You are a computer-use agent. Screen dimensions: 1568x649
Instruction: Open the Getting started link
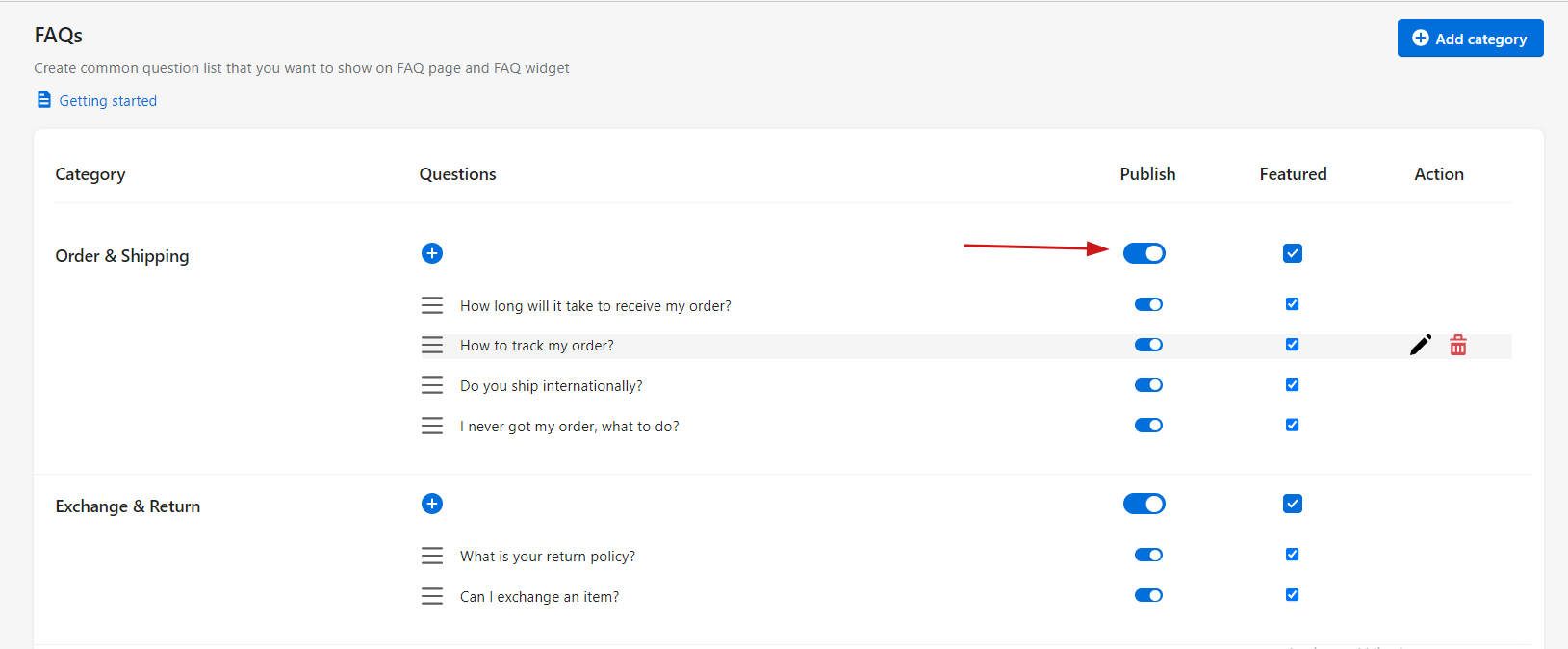108,101
